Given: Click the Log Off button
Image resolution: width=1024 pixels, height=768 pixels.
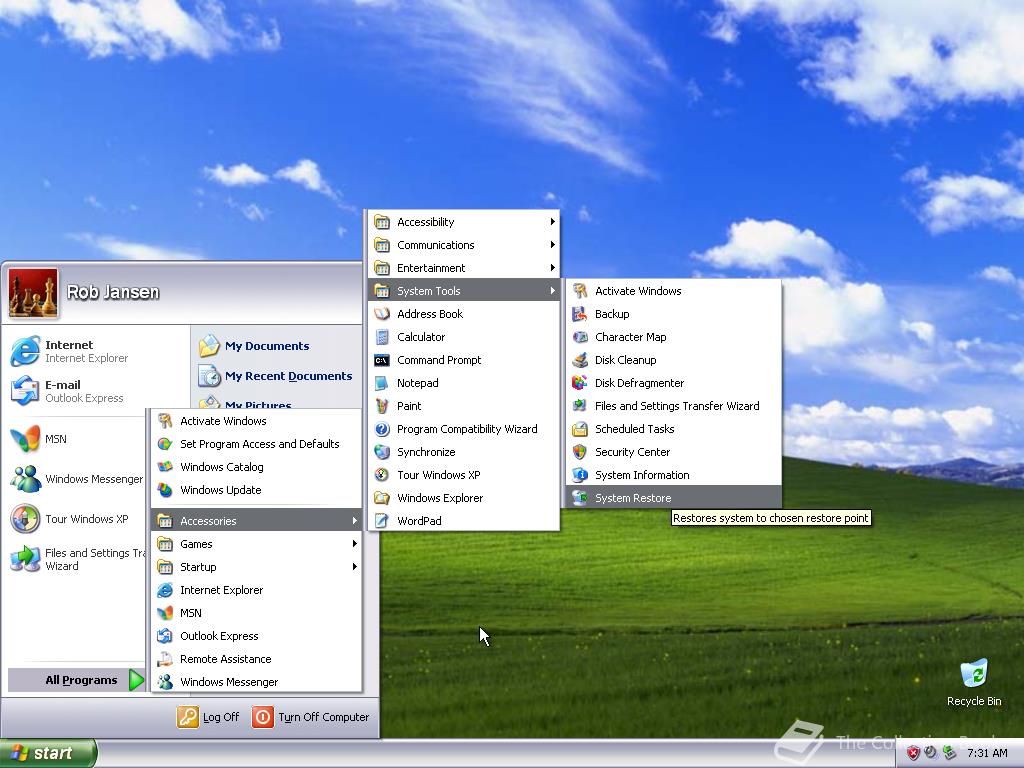Looking at the screenshot, I should pyautogui.click(x=208, y=717).
